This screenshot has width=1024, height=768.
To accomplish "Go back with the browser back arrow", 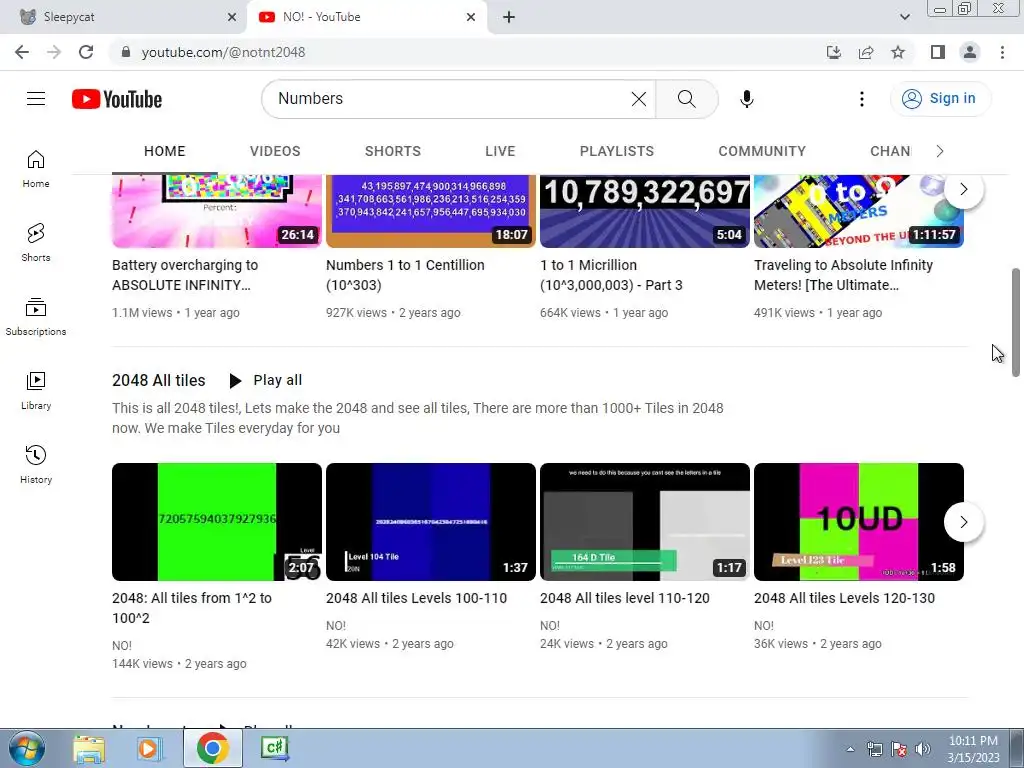I will tap(22, 52).
